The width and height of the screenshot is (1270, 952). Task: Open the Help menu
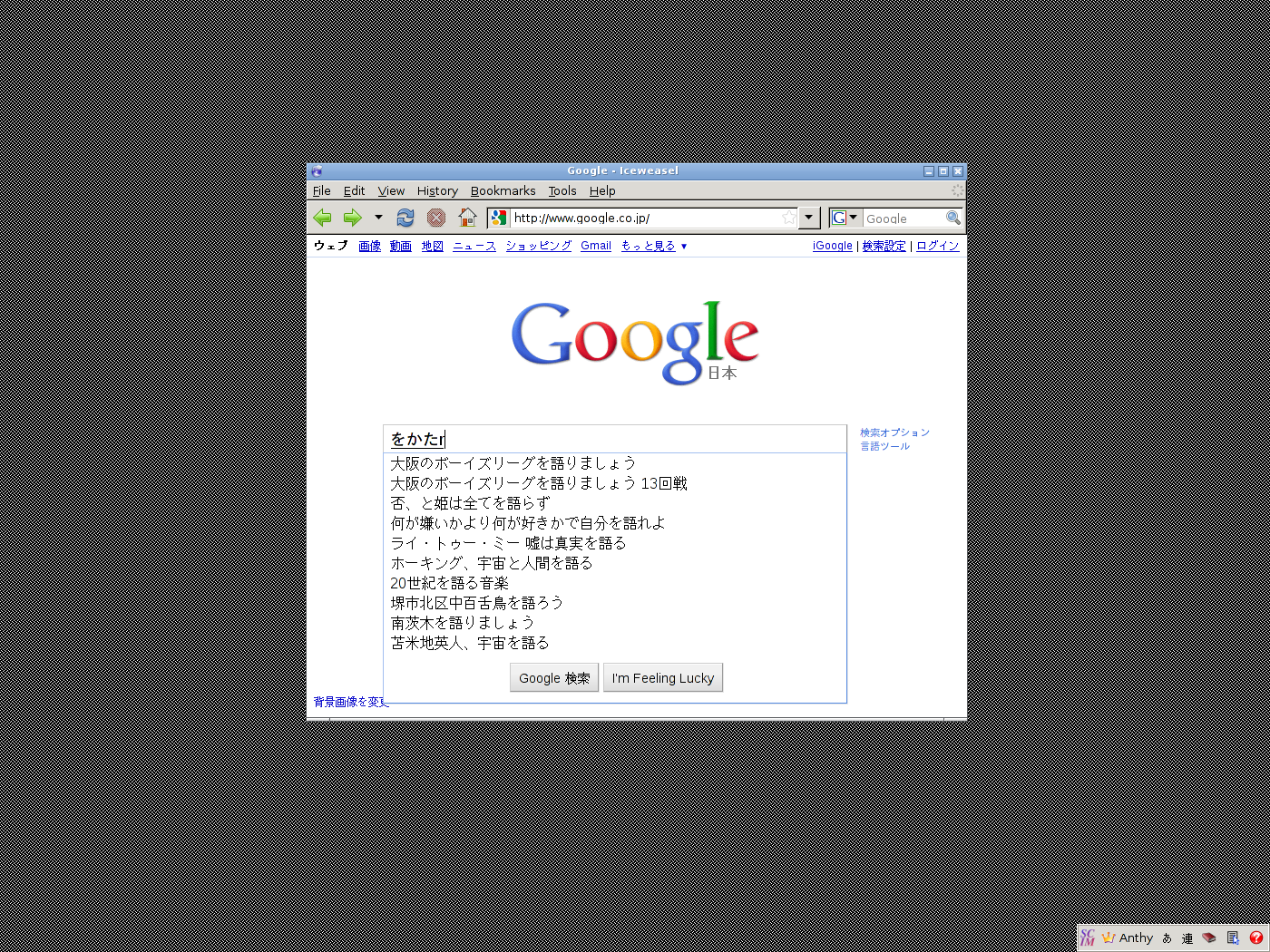point(602,190)
